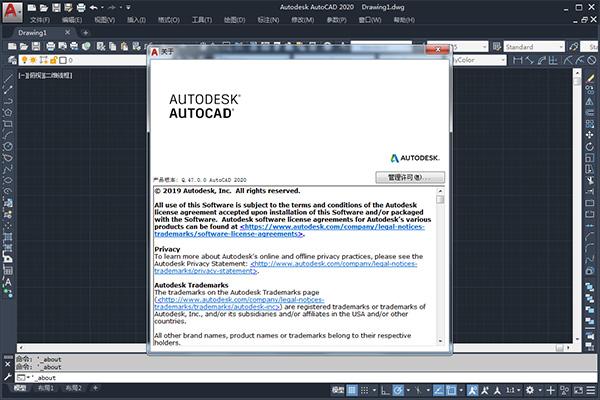Screen dimensions: 600x400
Task: Toggle snap mode dotted grid icon
Action: click(x=365, y=390)
